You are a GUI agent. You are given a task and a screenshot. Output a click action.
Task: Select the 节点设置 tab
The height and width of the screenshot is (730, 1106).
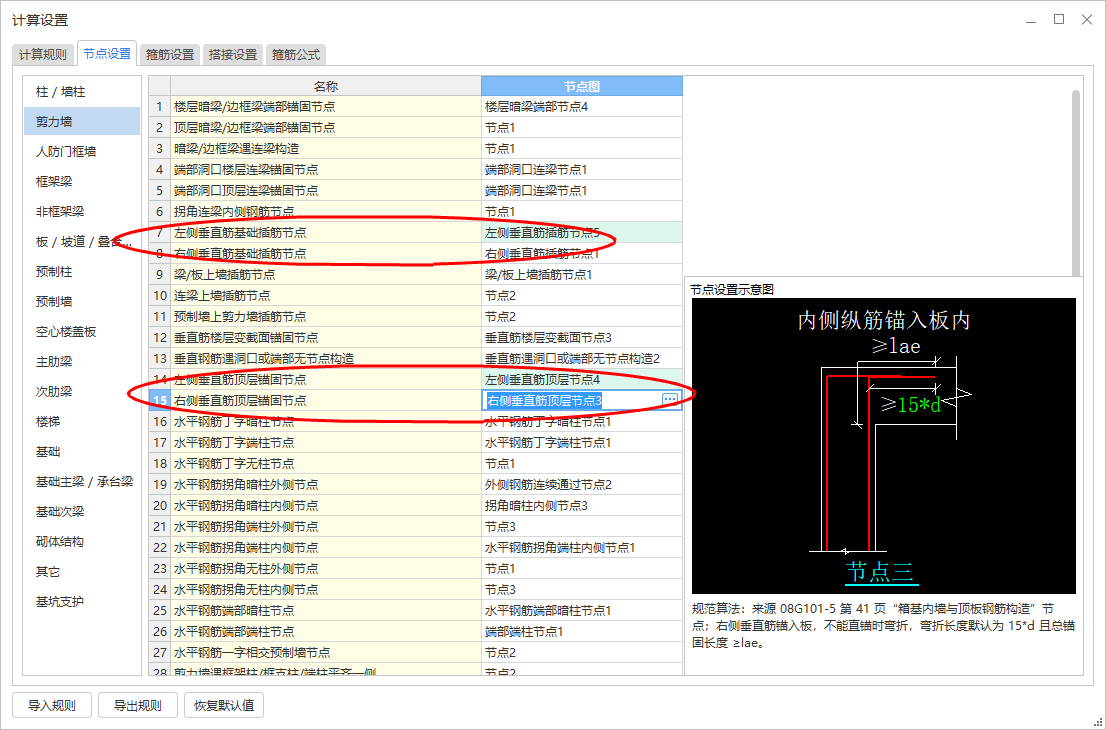(x=107, y=53)
